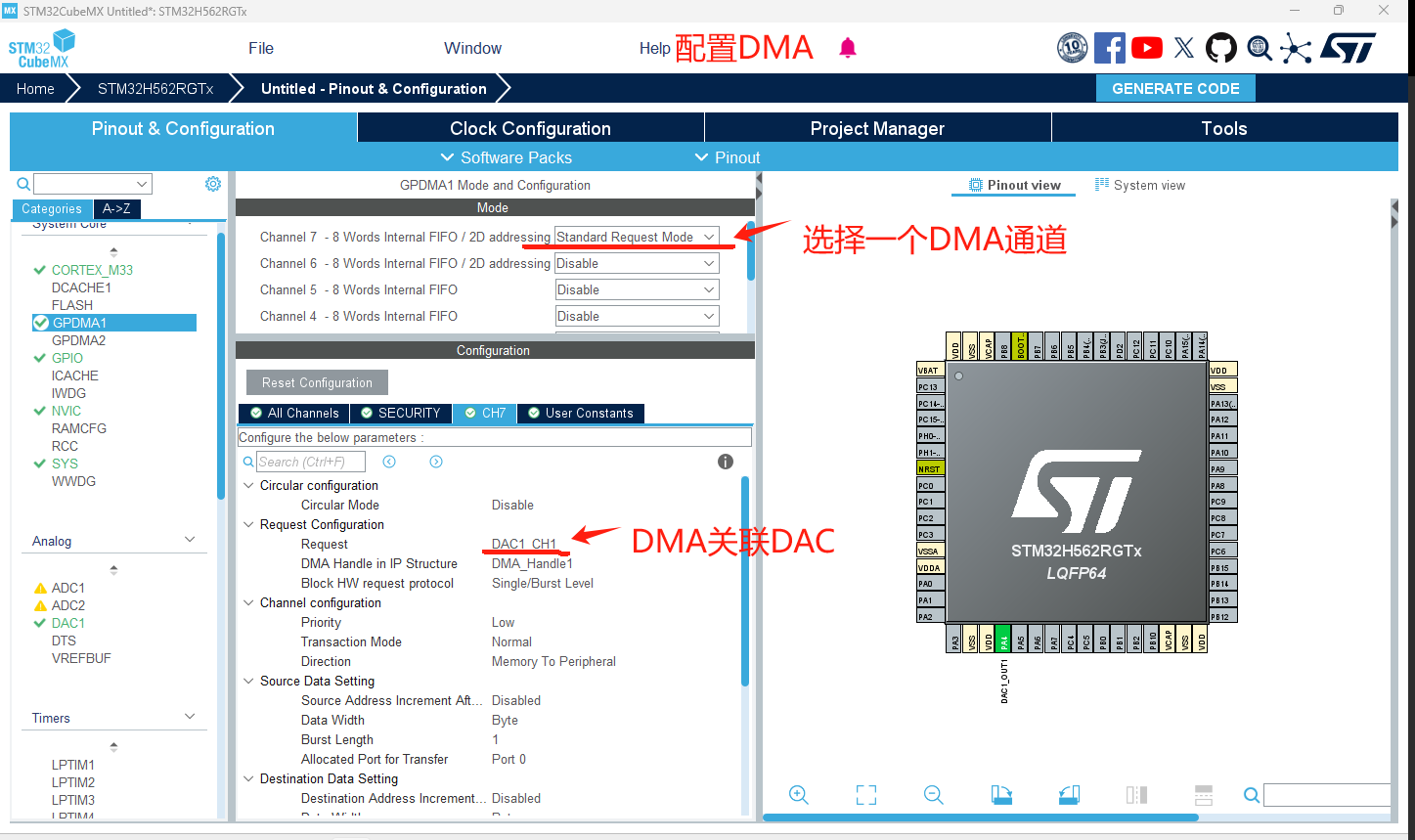This screenshot has height=840, width=1415.
Task: Open notifications bell icon
Action: [x=848, y=48]
